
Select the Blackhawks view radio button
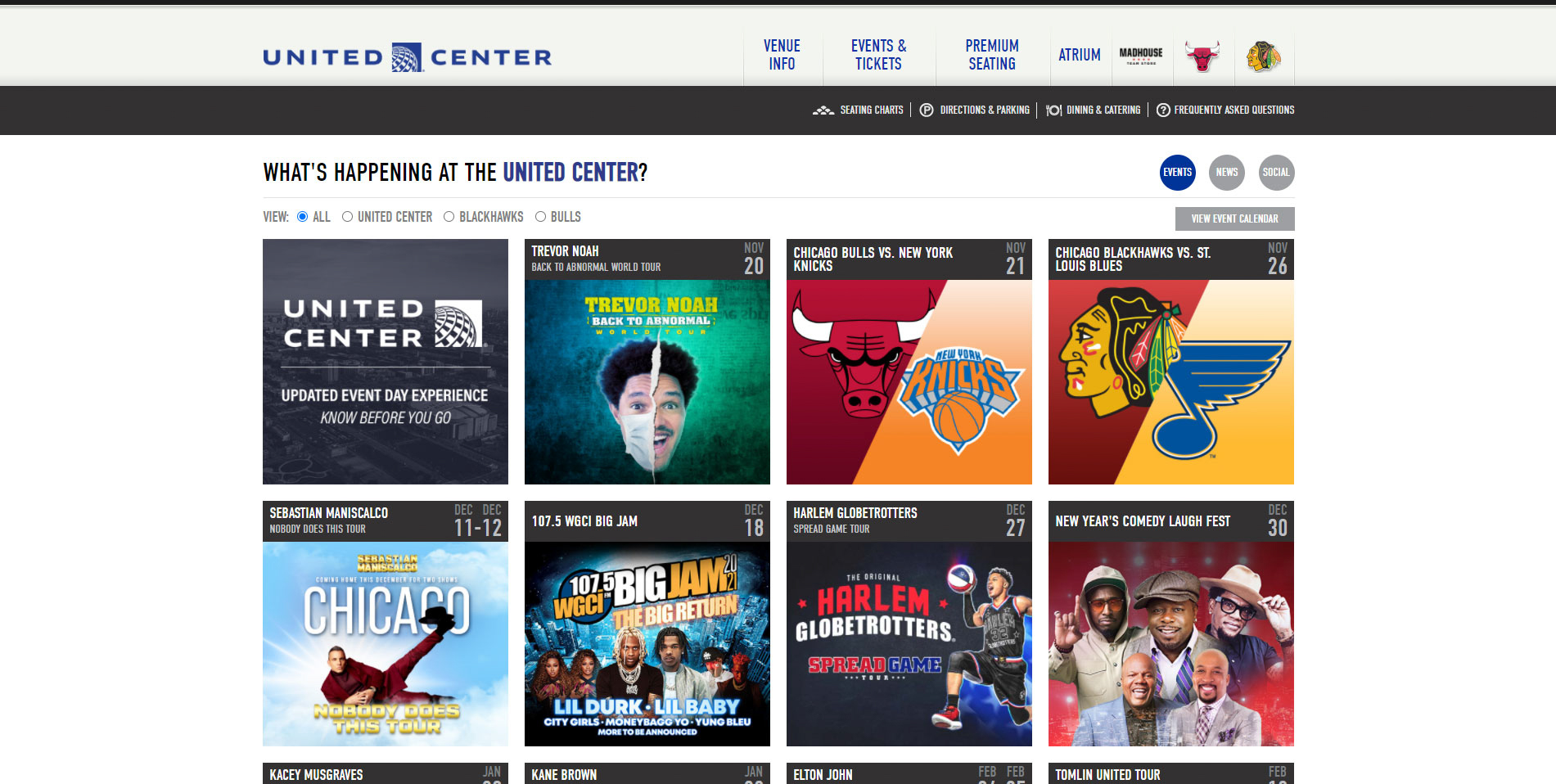449,217
